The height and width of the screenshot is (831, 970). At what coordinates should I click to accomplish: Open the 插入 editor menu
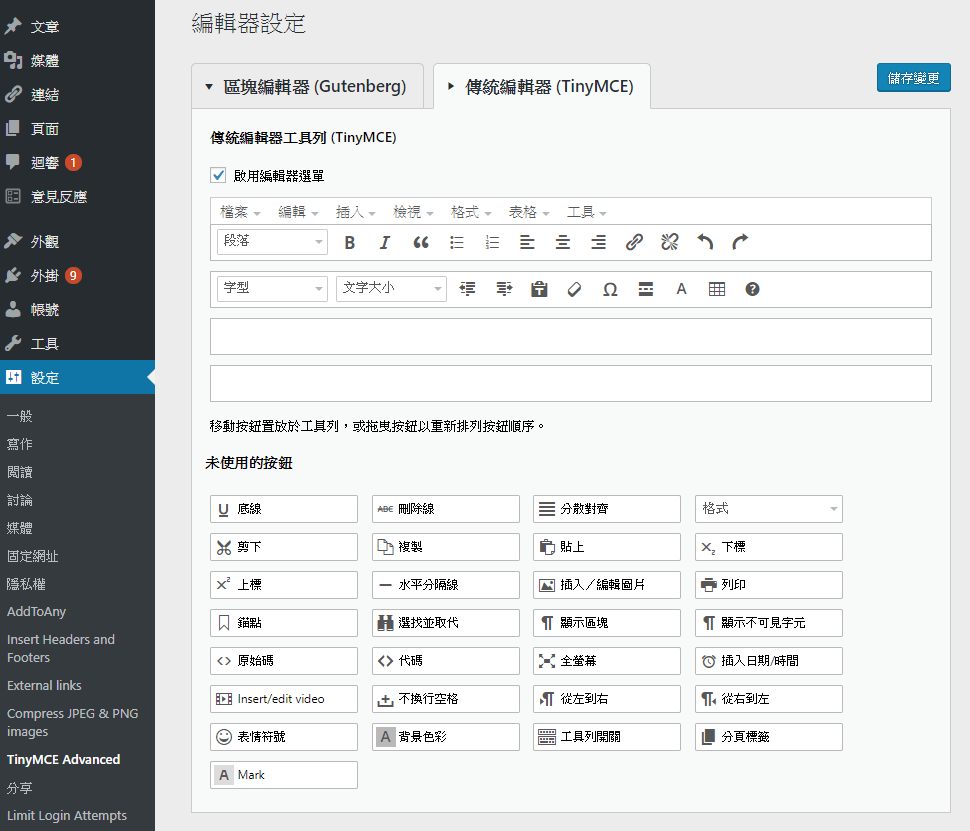pos(356,212)
